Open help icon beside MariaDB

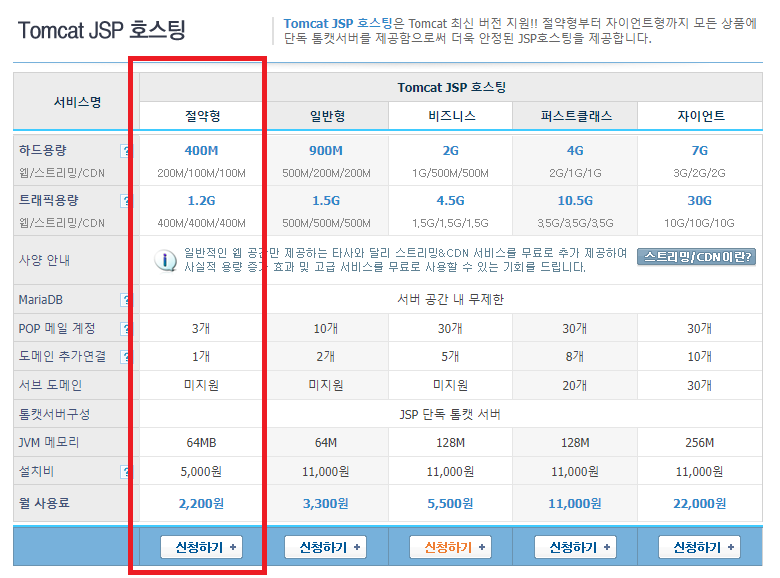[126, 300]
